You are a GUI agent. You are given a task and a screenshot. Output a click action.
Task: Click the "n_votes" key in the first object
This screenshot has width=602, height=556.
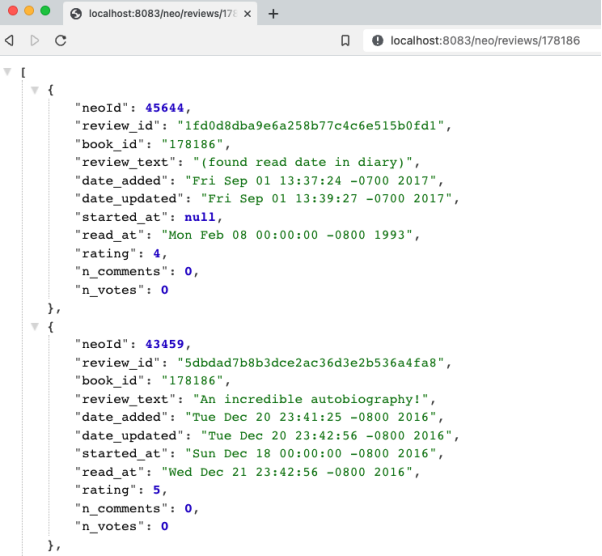[109, 290]
